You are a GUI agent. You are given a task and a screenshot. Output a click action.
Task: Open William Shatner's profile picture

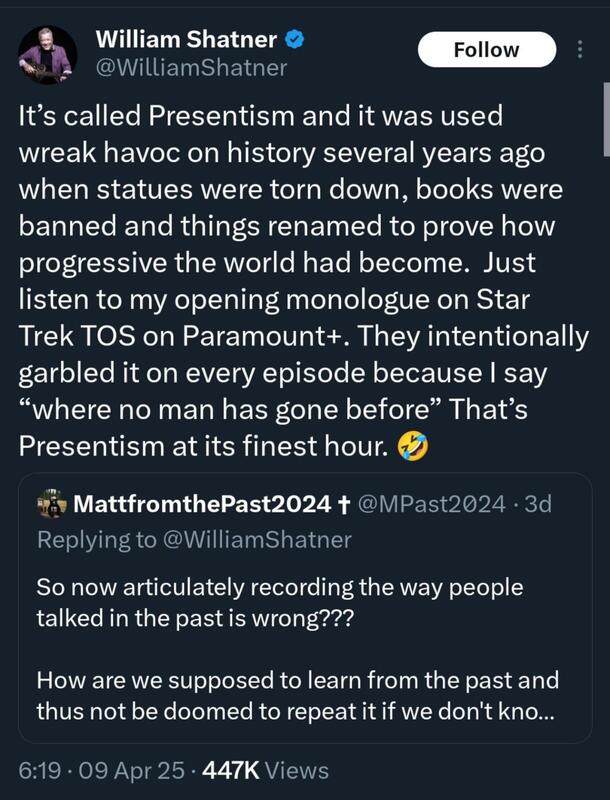(48, 54)
